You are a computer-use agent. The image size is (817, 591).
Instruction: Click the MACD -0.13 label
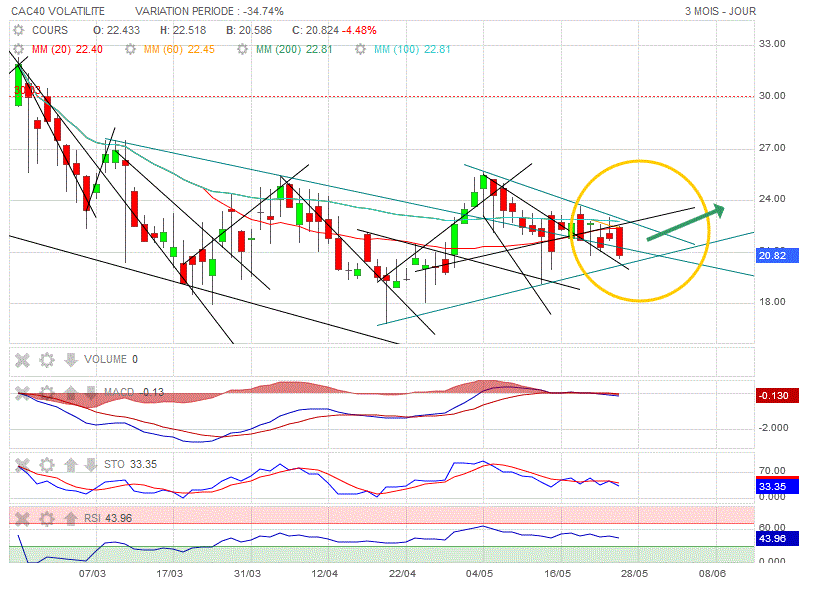pos(134,392)
